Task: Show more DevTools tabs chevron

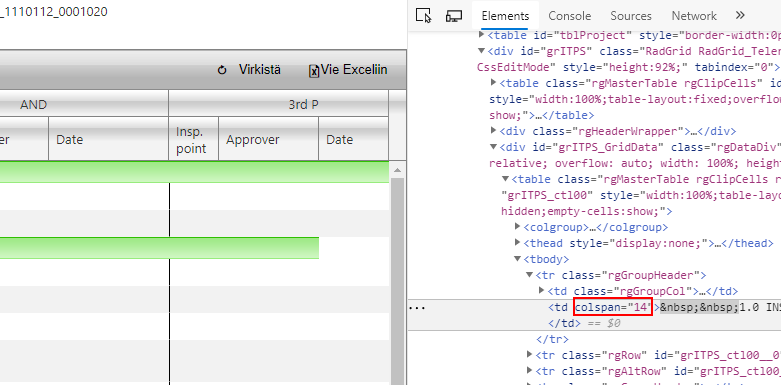Action: pos(740,15)
